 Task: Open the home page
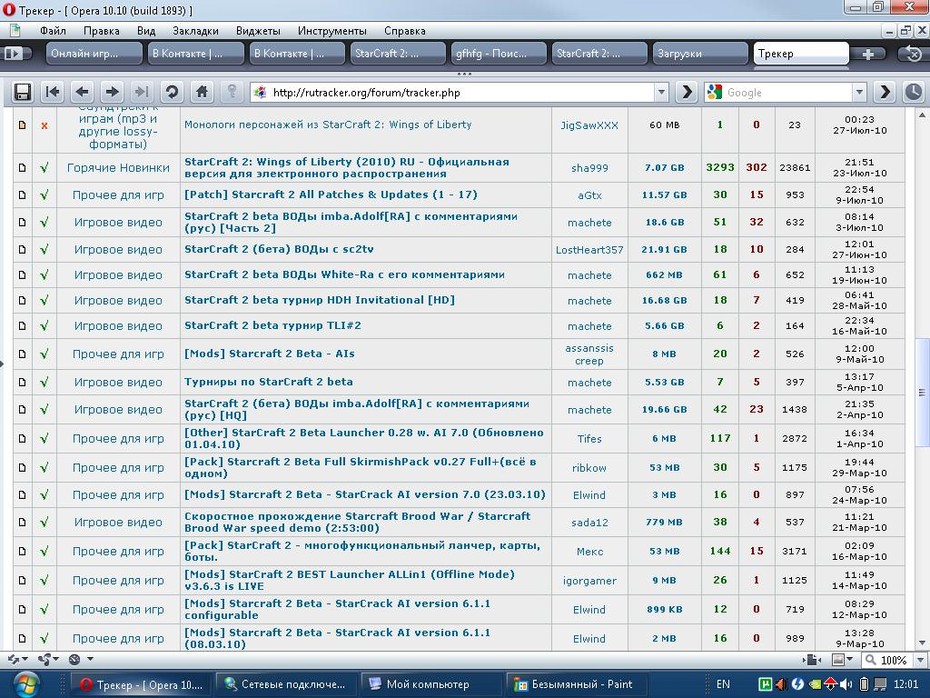point(202,92)
